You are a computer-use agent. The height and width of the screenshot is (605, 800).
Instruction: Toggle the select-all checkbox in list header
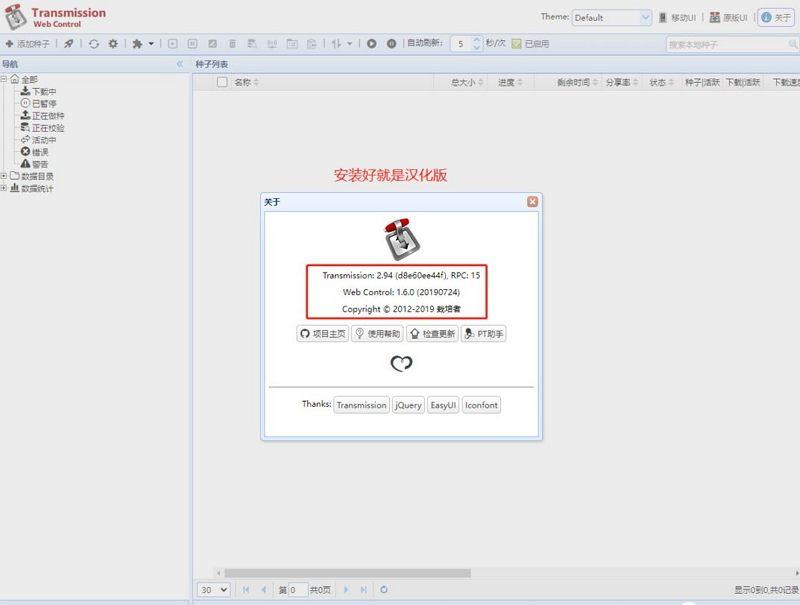(x=222, y=82)
